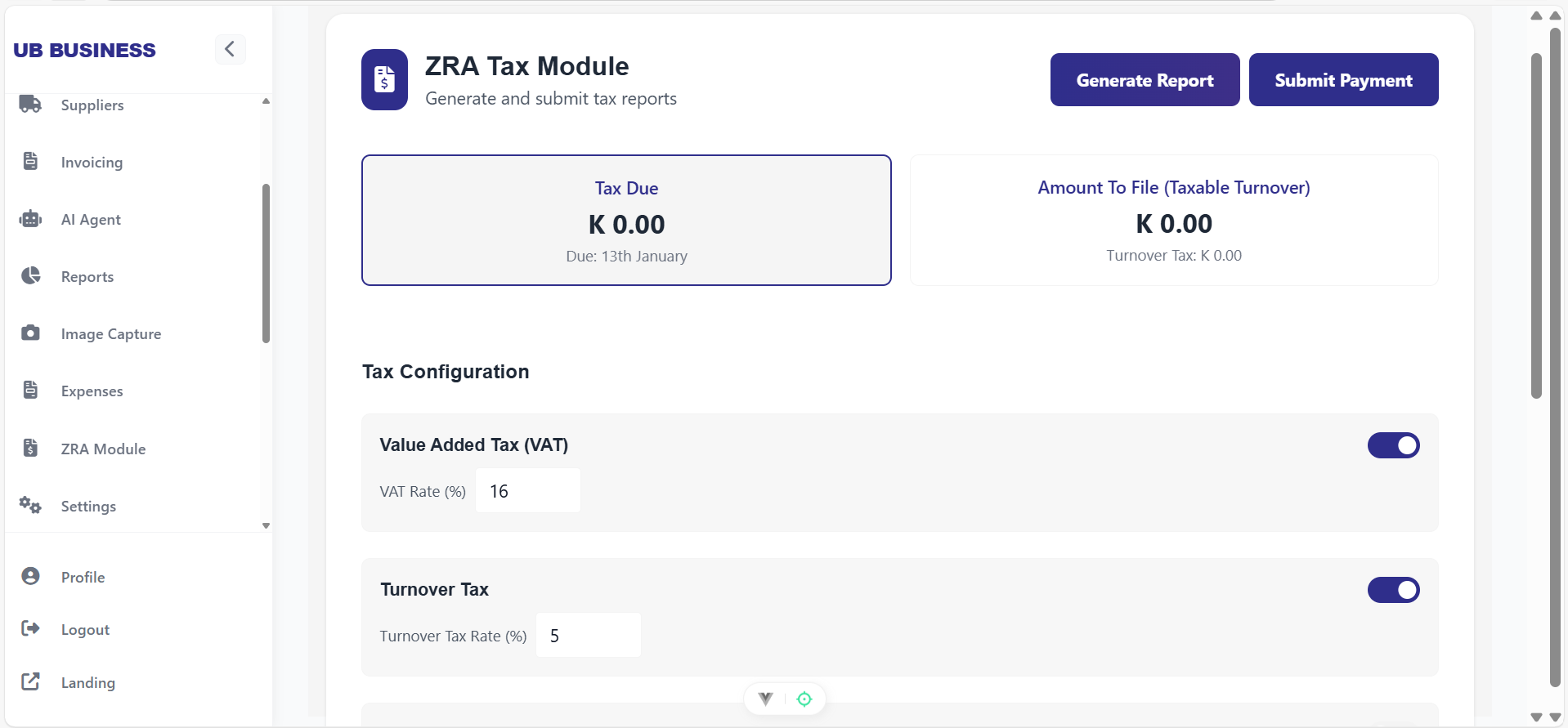Disable the Value Added Tax toggle
Image resolution: width=1568 pixels, height=728 pixels.
pyautogui.click(x=1393, y=445)
